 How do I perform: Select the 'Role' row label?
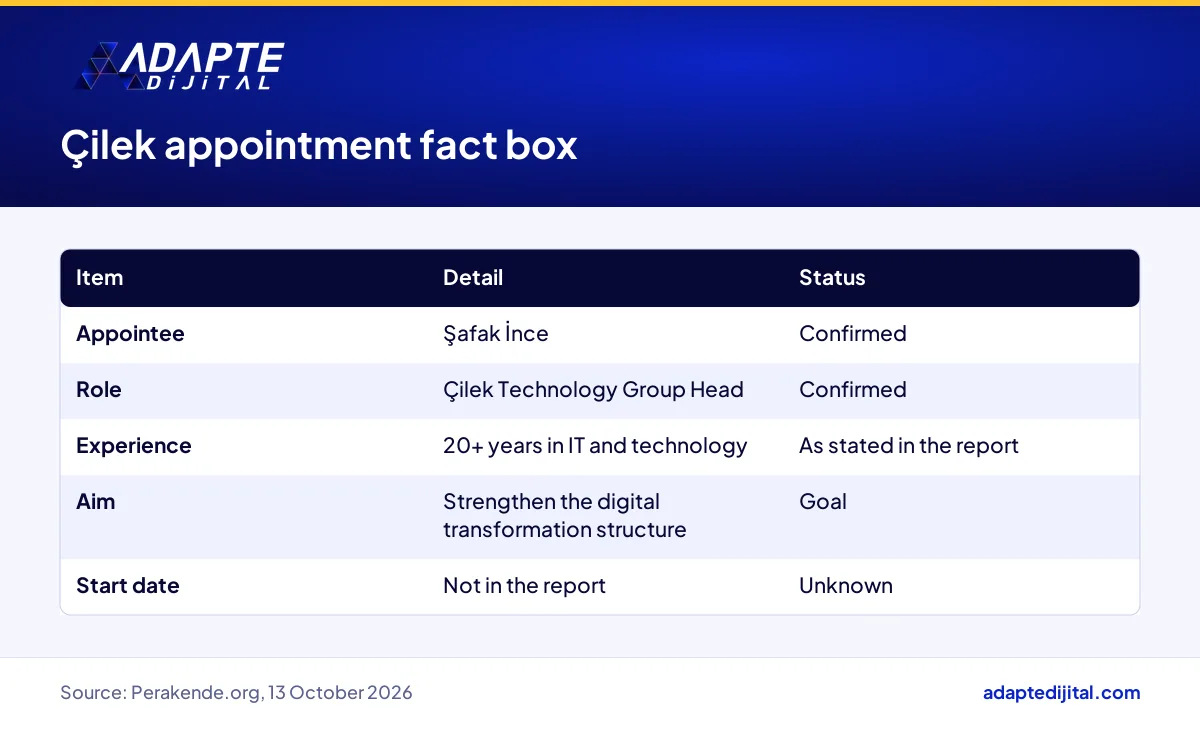pyautogui.click(x=99, y=390)
